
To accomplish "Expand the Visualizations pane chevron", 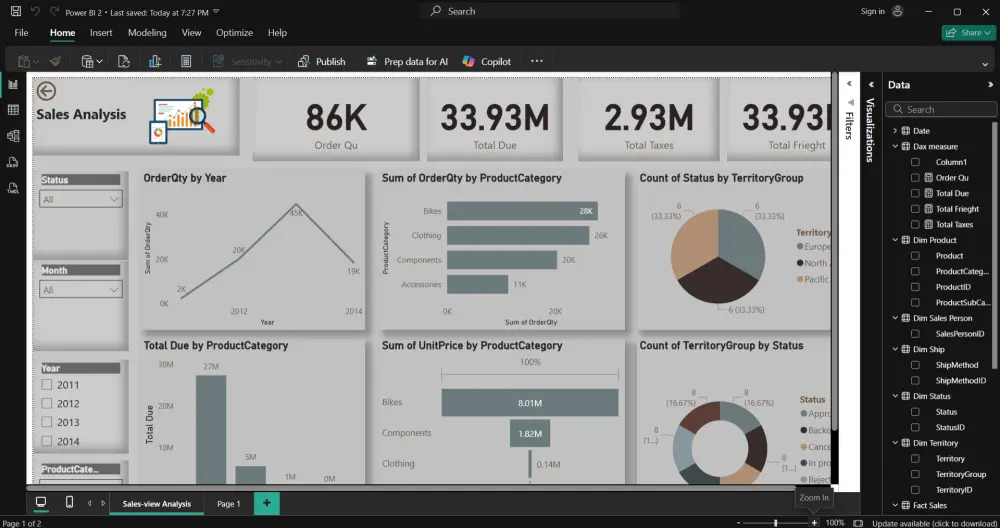I will click(x=871, y=85).
